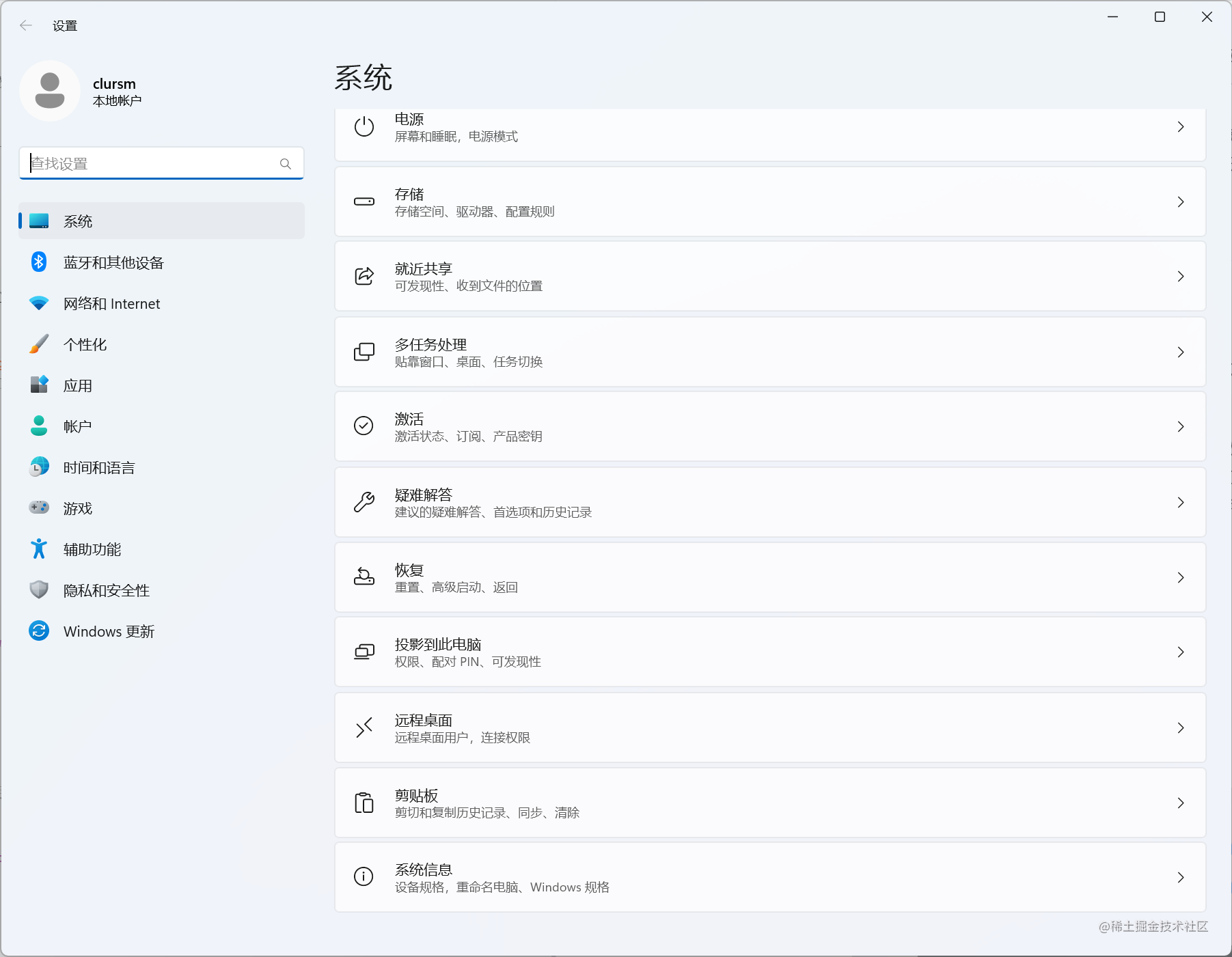Open the 辅助功能 label
Screen dimensions: 1232x957
click(x=92, y=549)
